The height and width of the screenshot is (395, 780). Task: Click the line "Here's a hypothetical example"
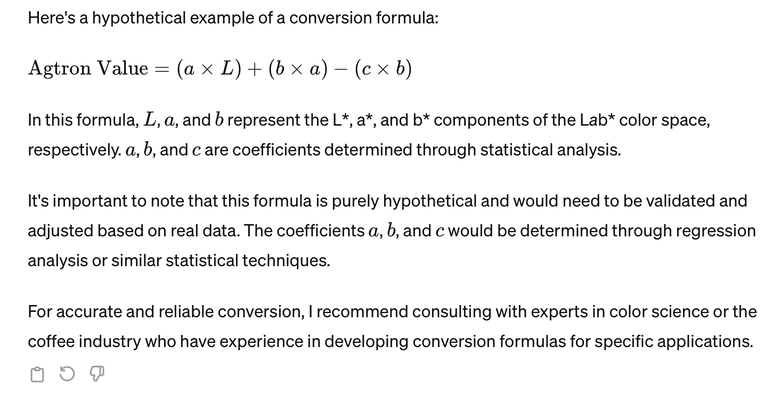point(233,18)
